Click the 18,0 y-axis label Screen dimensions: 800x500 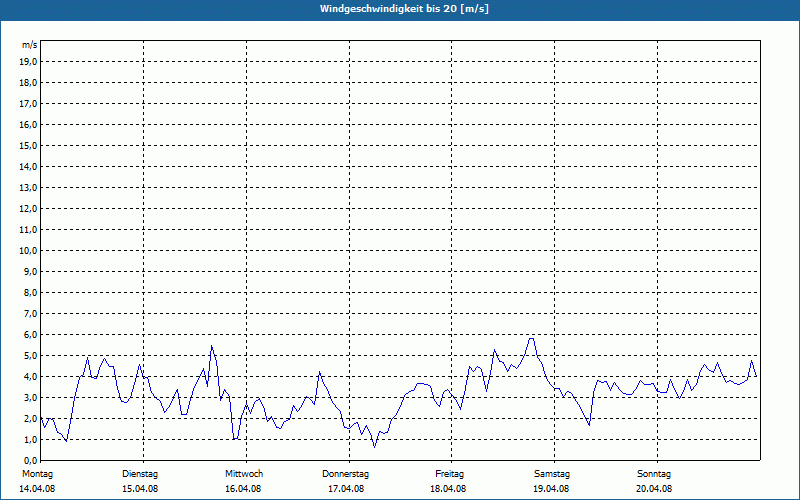click(28, 83)
